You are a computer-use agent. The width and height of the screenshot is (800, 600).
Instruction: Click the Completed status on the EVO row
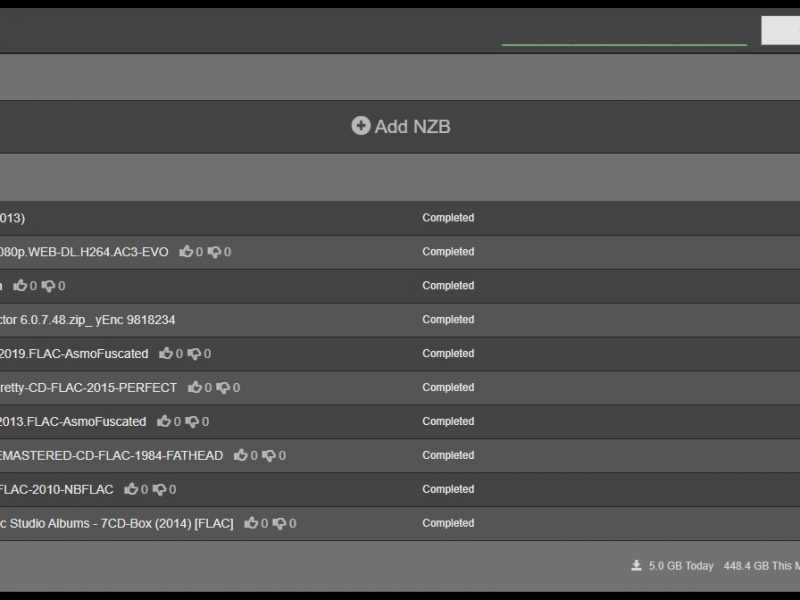click(448, 252)
